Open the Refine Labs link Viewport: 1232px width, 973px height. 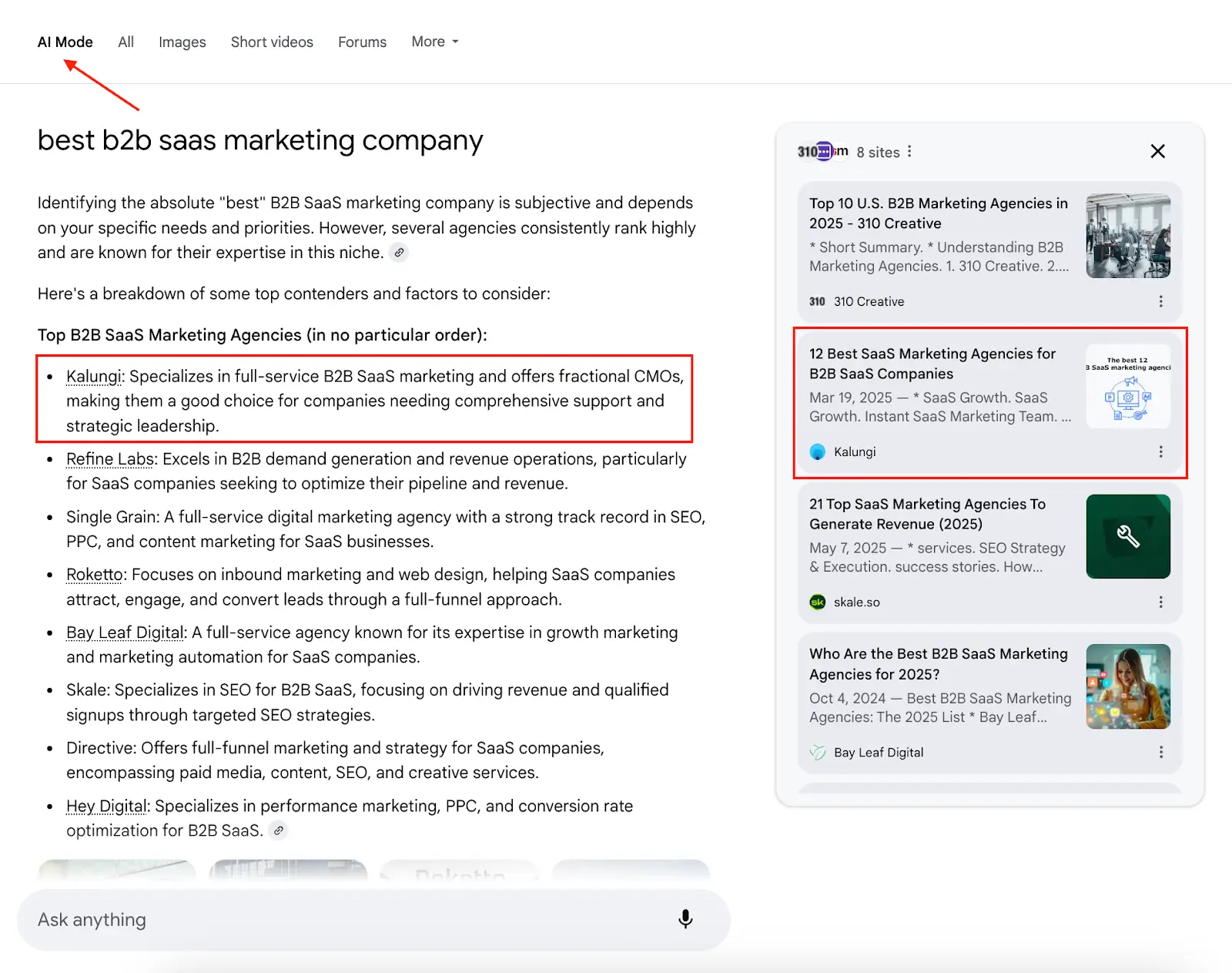pyautogui.click(x=110, y=459)
